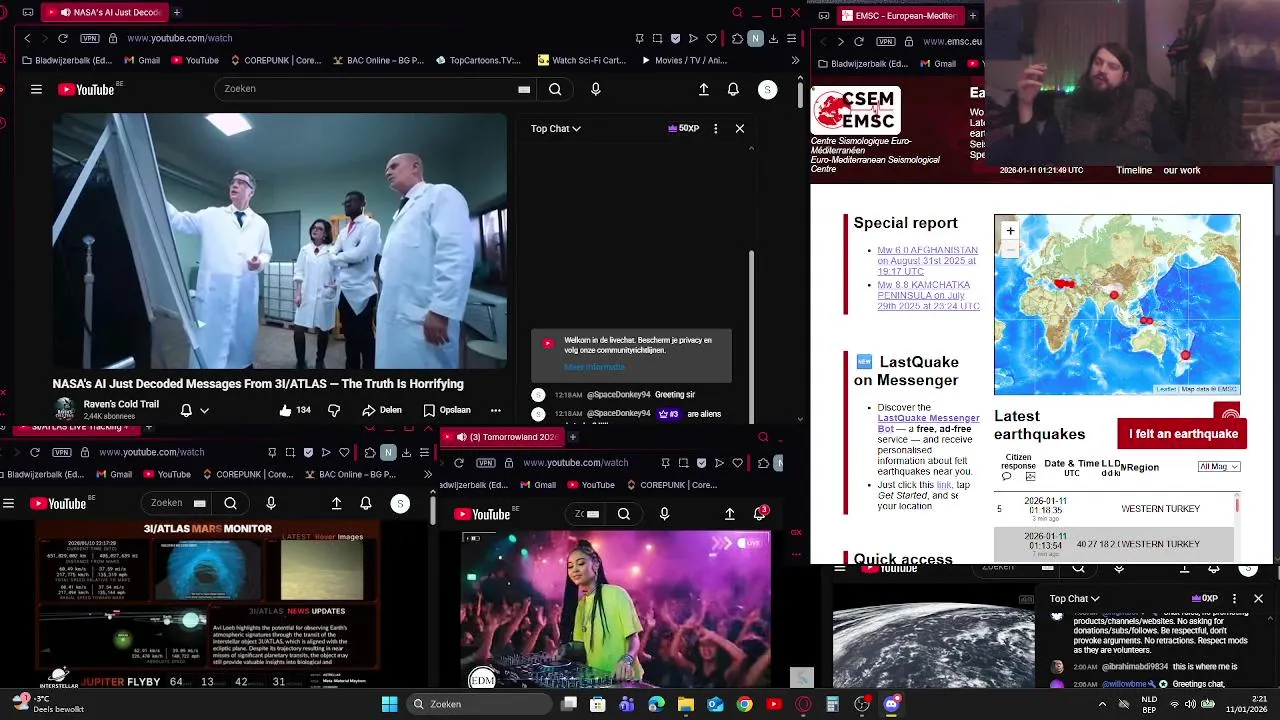Screen dimensions: 1280x720
Task: Click Delen share button
Action: [382, 410]
